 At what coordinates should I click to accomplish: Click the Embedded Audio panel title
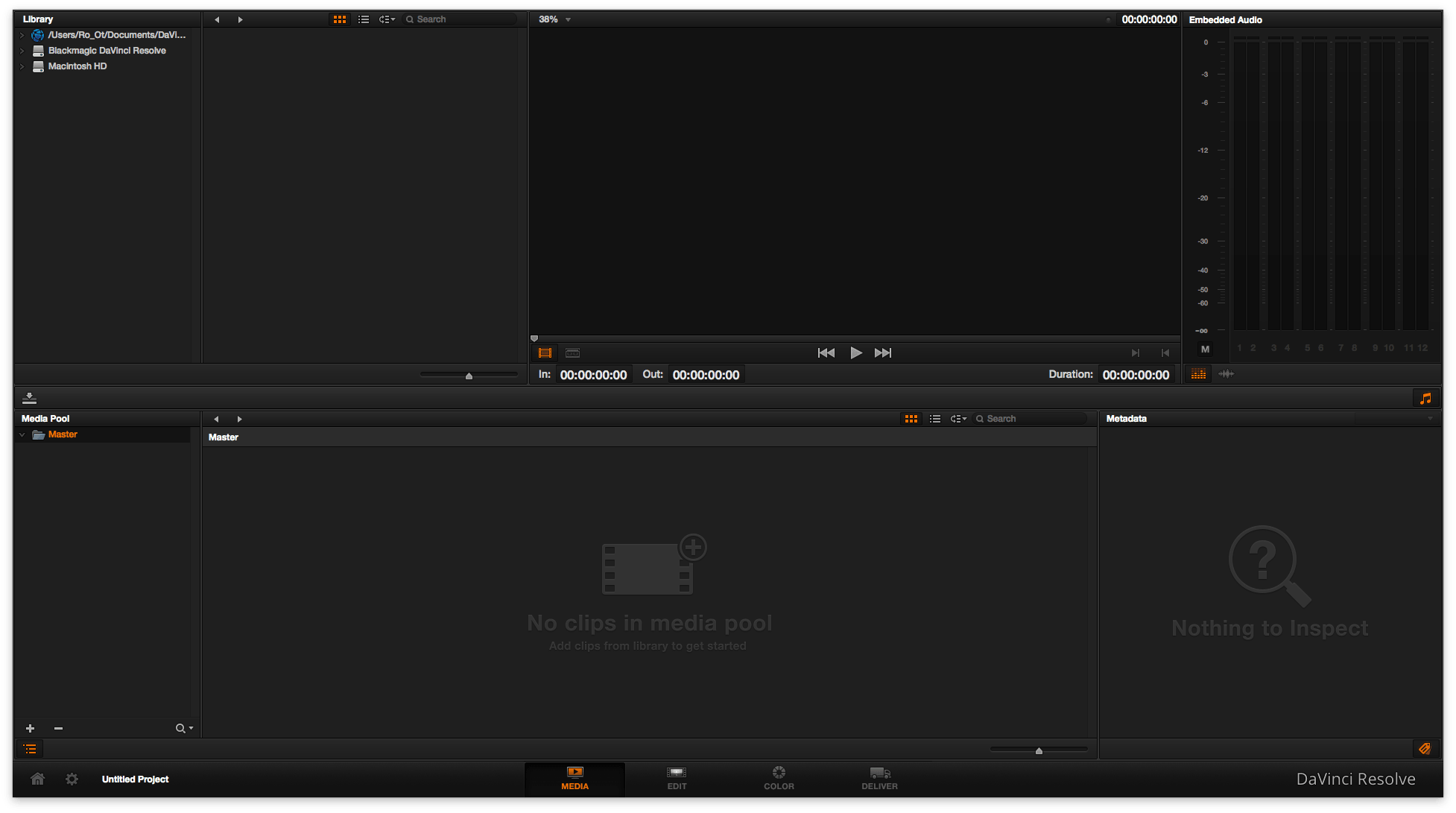point(1226,20)
